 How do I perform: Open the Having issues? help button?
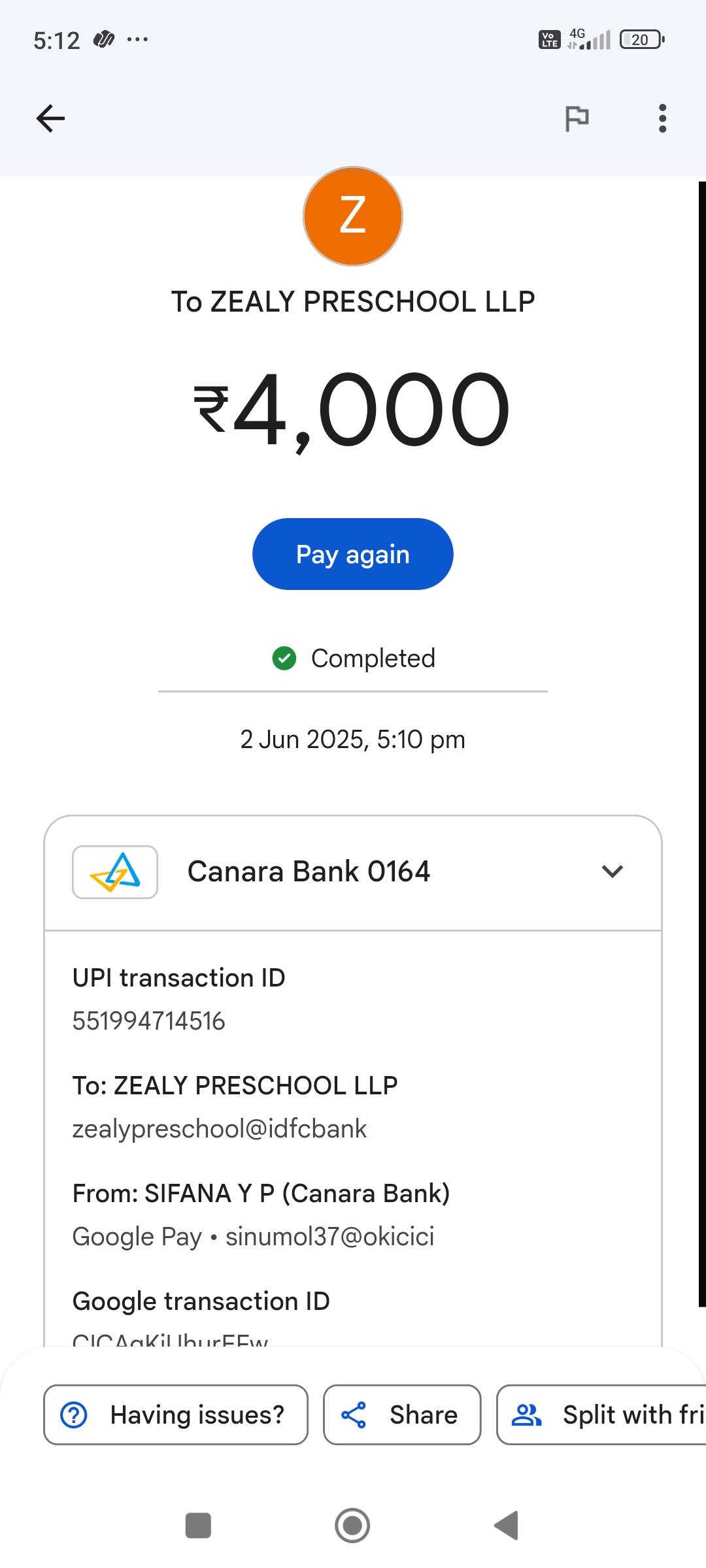click(176, 1414)
